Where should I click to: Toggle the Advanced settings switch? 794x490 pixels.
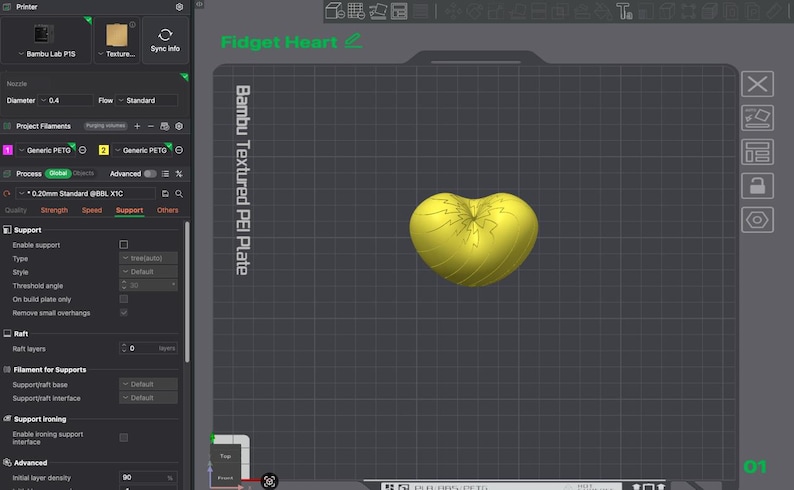click(x=150, y=174)
